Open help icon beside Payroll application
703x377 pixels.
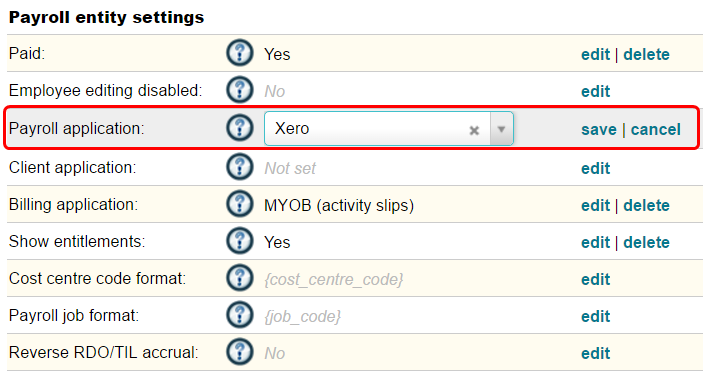pos(240,128)
